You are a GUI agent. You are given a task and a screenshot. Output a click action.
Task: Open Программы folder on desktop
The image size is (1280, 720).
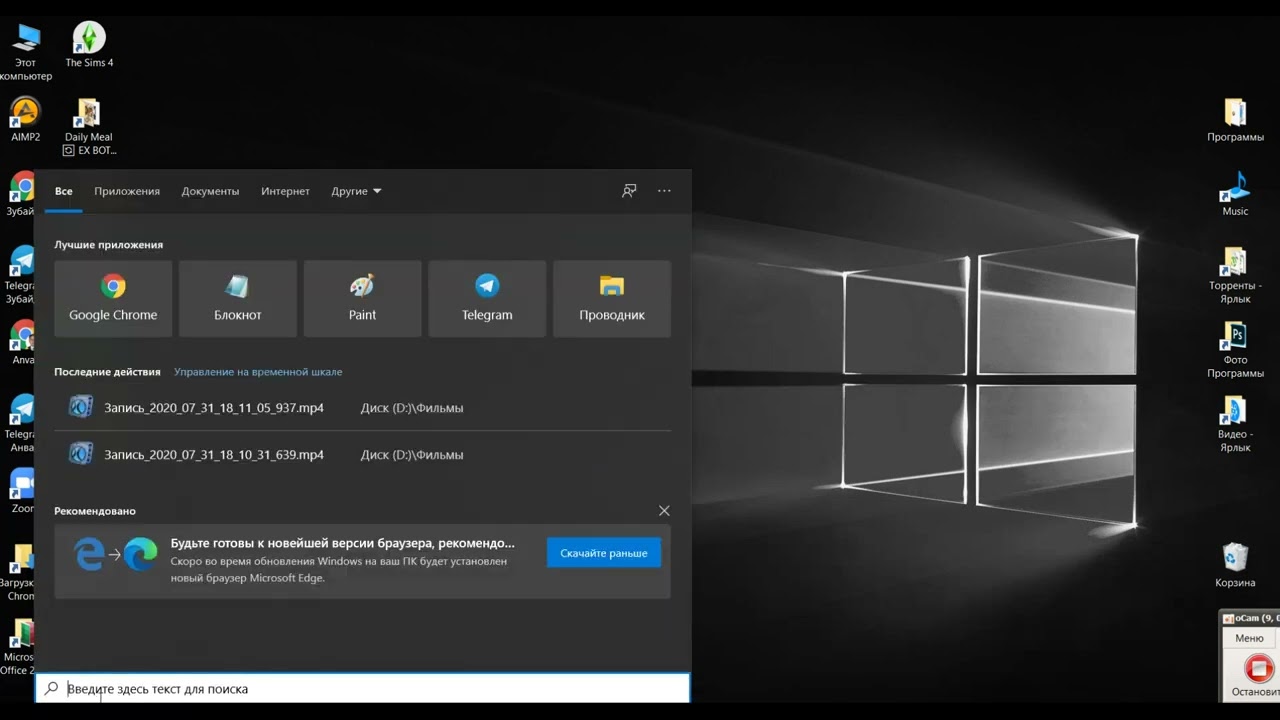[x=1235, y=120]
